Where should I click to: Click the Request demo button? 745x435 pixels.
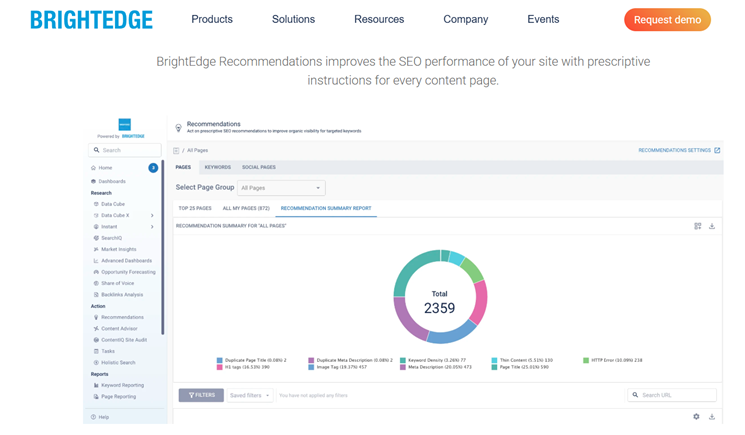(x=667, y=20)
